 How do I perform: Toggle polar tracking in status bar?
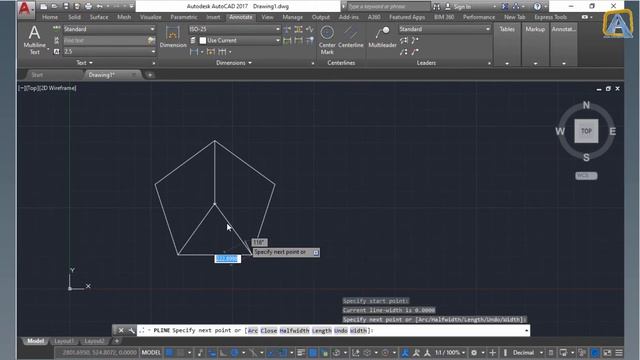(235, 353)
